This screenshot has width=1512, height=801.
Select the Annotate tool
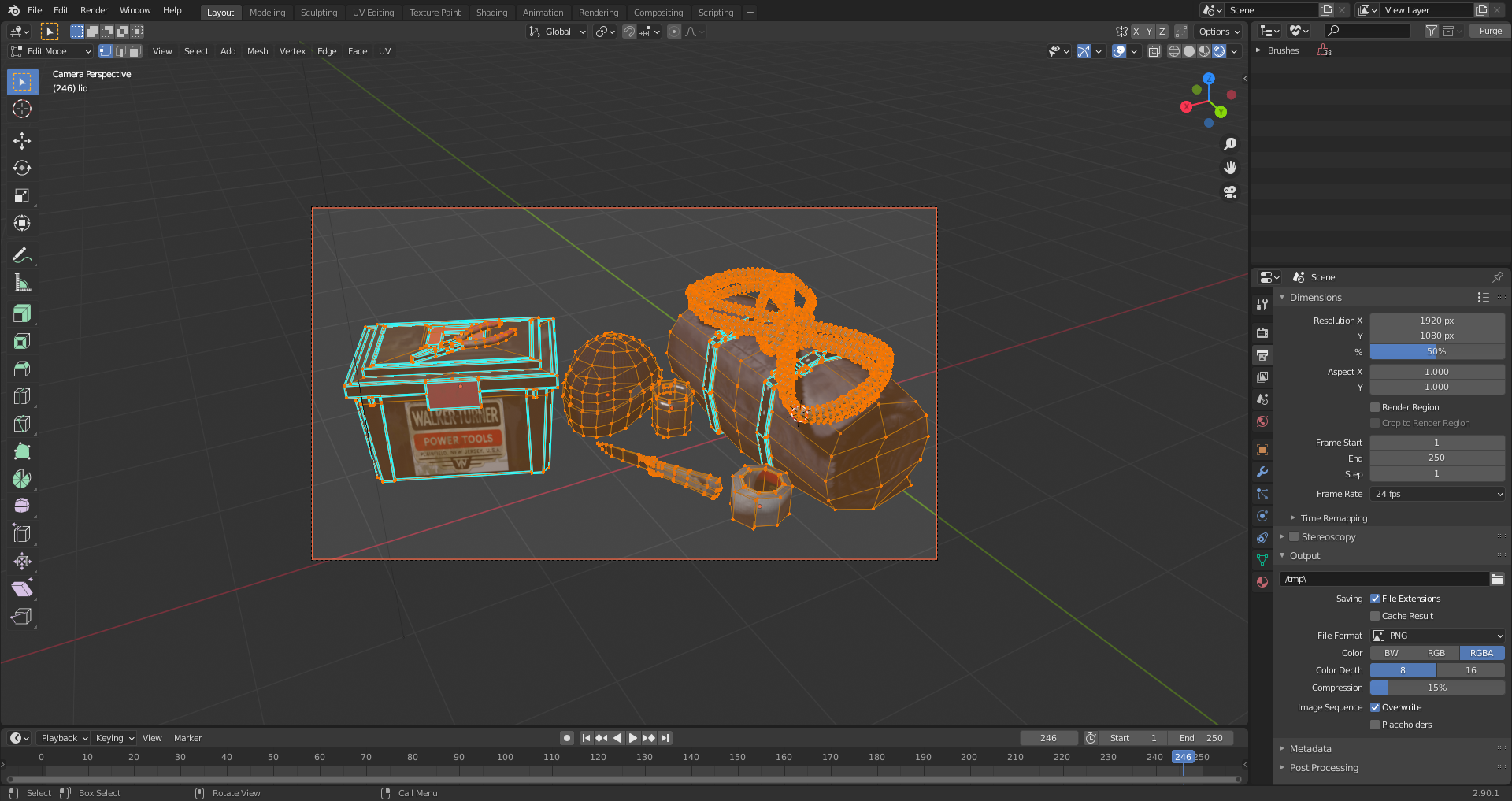click(x=21, y=254)
